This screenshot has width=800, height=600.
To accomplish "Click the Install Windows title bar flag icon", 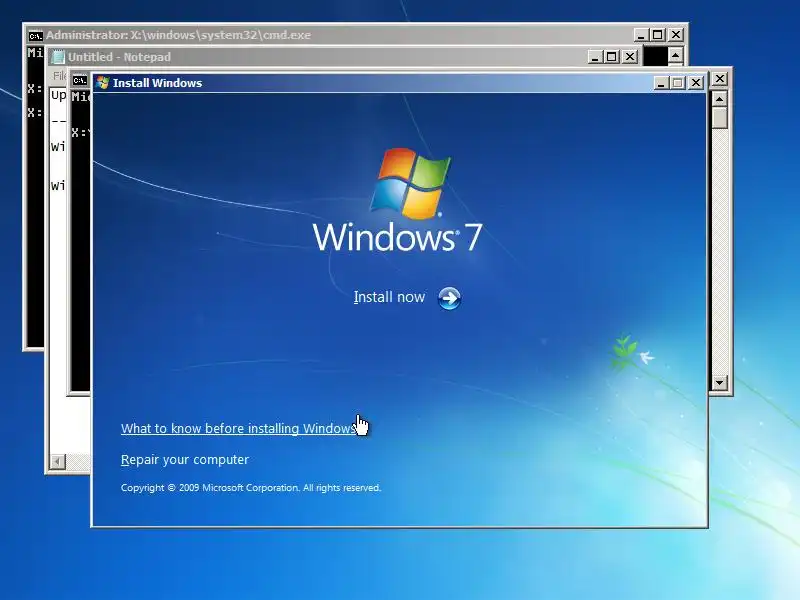I will [x=103, y=83].
